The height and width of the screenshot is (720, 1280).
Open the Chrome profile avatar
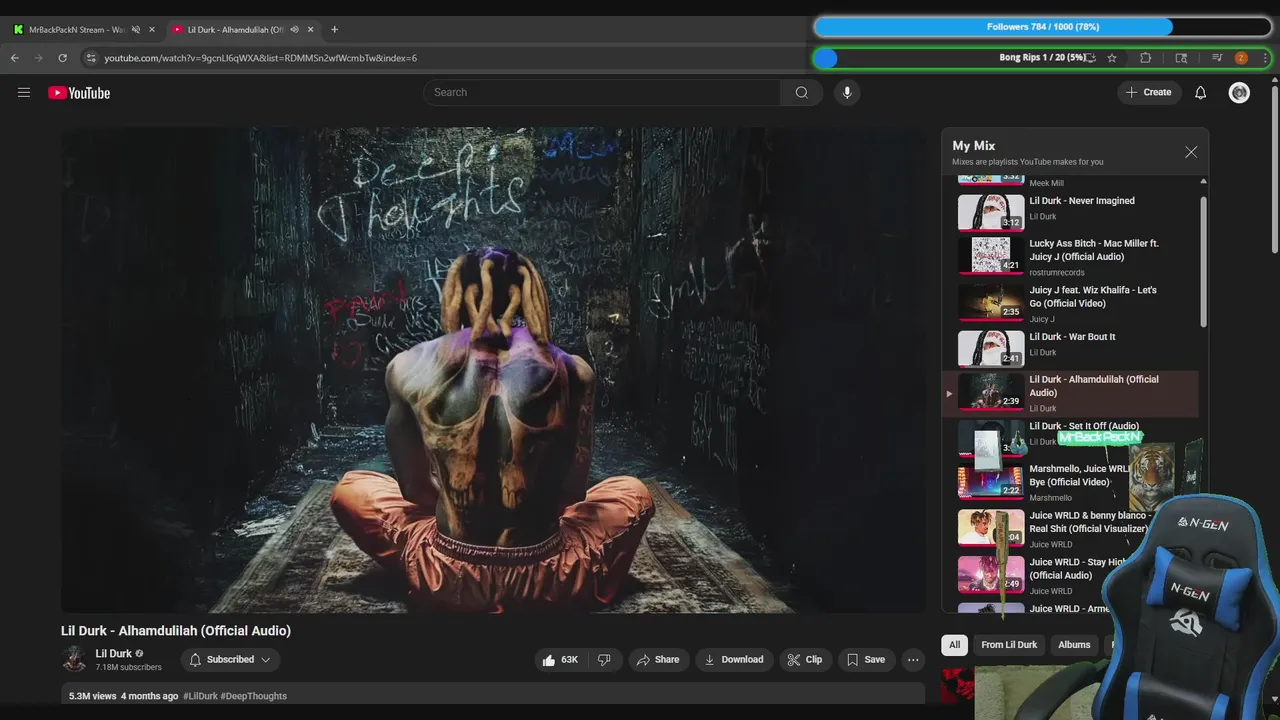pyautogui.click(x=1241, y=58)
